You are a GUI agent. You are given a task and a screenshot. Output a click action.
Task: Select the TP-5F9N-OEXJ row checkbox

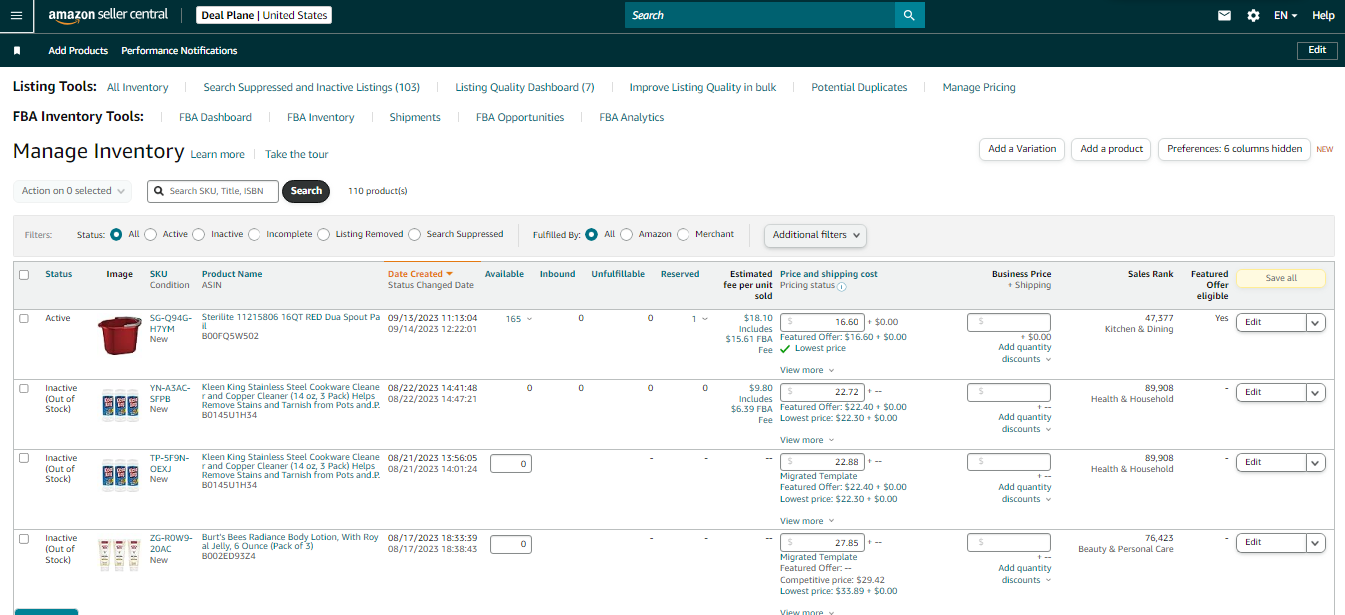pyautogui.click(x=24, y=458)
